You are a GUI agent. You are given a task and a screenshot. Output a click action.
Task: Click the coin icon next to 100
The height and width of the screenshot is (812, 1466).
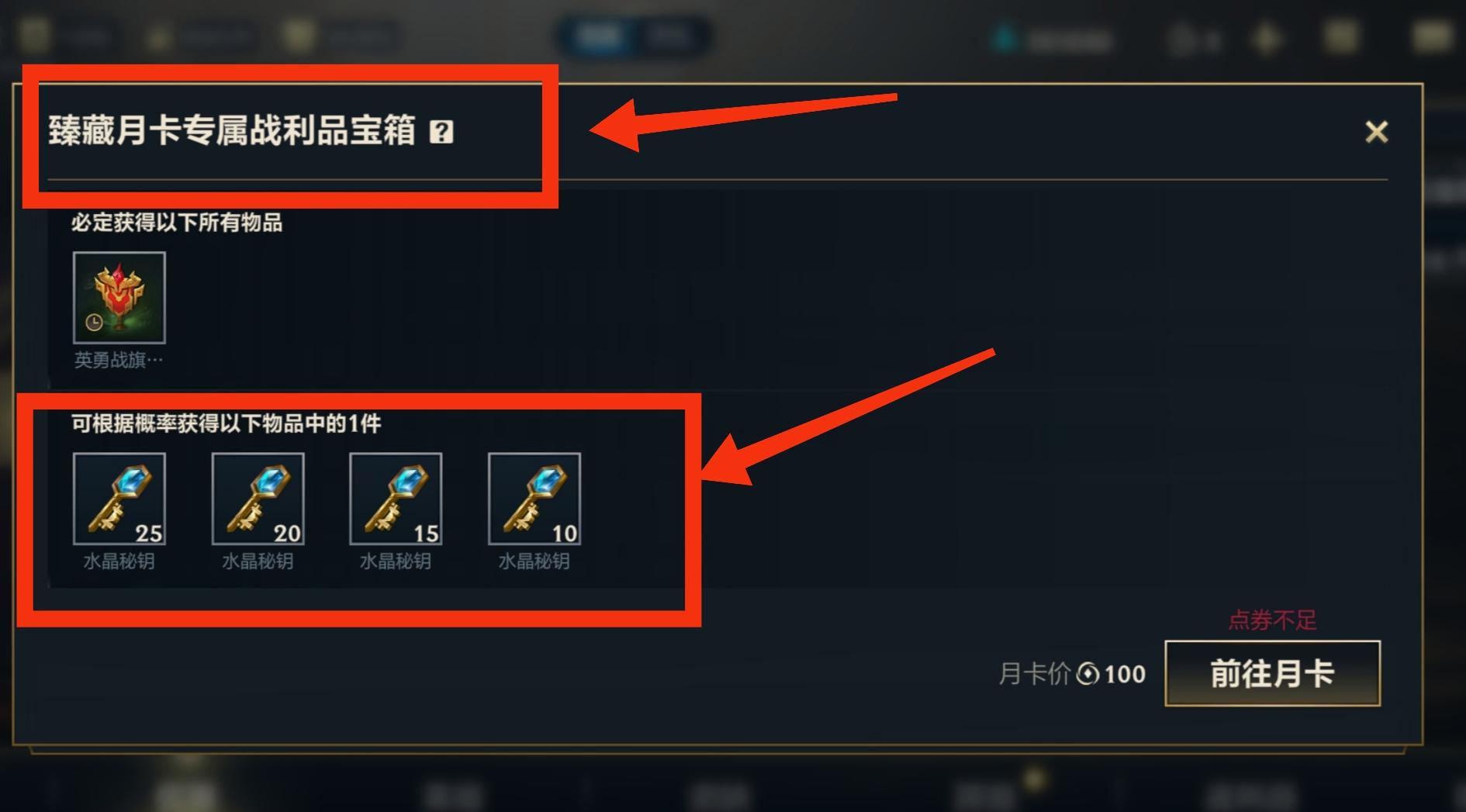[1088, 674]
